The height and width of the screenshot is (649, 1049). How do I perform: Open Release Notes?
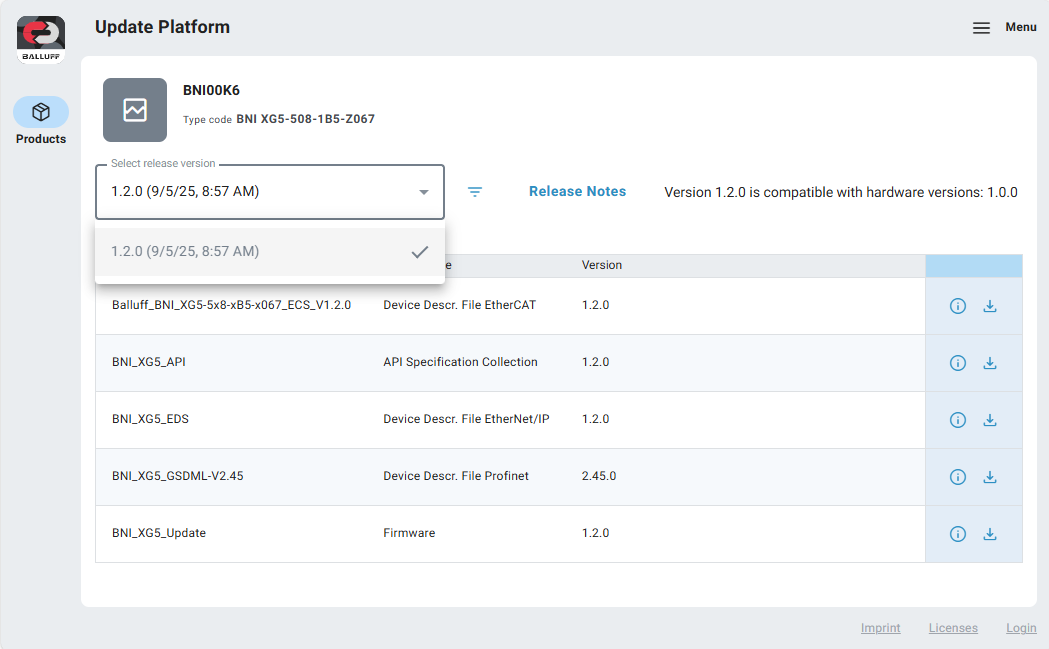[x=577, y=192]
